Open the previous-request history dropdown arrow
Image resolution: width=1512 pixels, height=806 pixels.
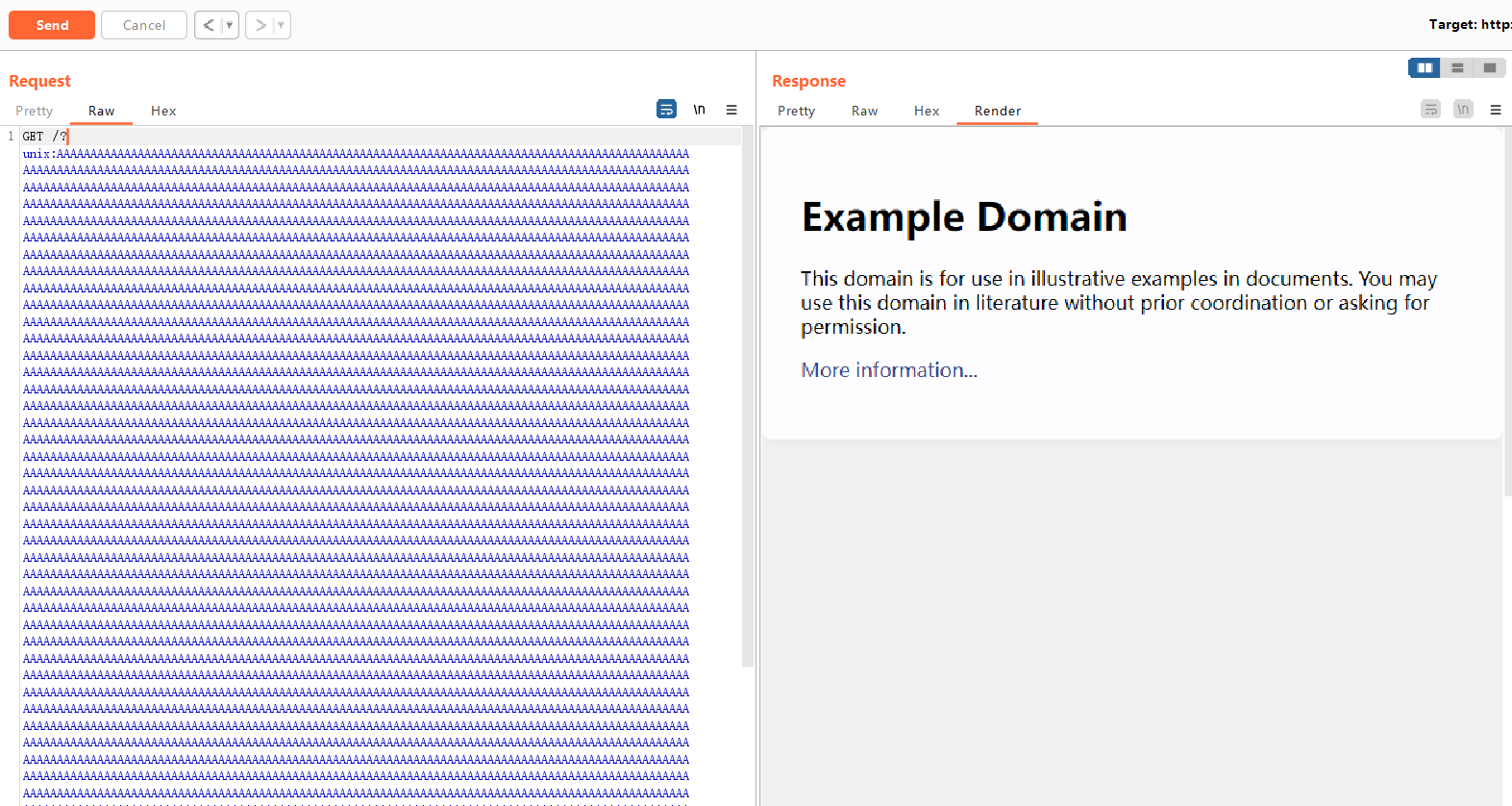click(x=230, y=25)
